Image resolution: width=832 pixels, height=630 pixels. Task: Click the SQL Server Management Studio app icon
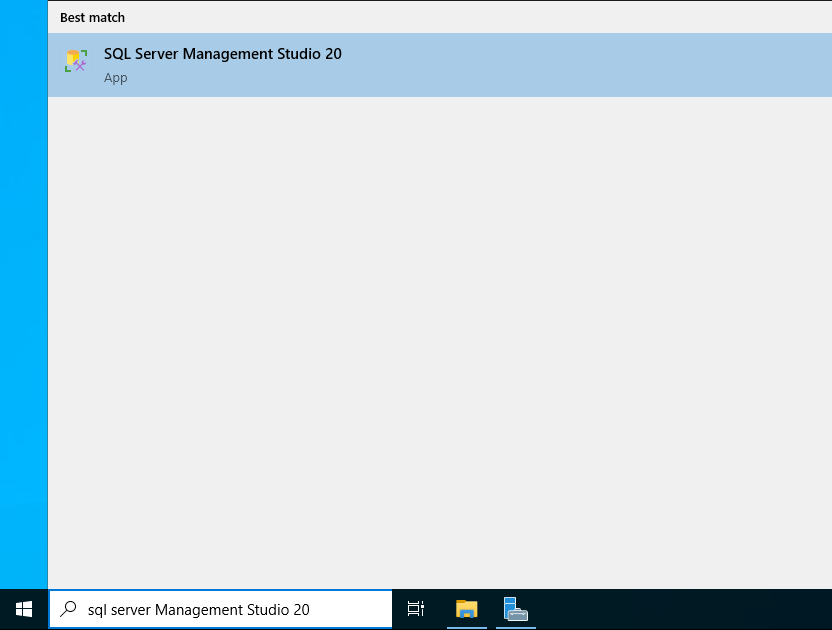[76, 61]
